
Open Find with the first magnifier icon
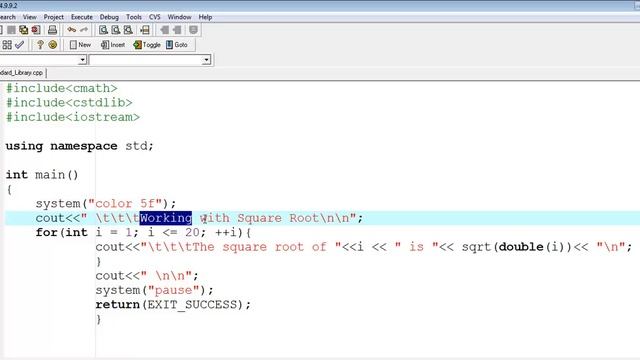103,30
